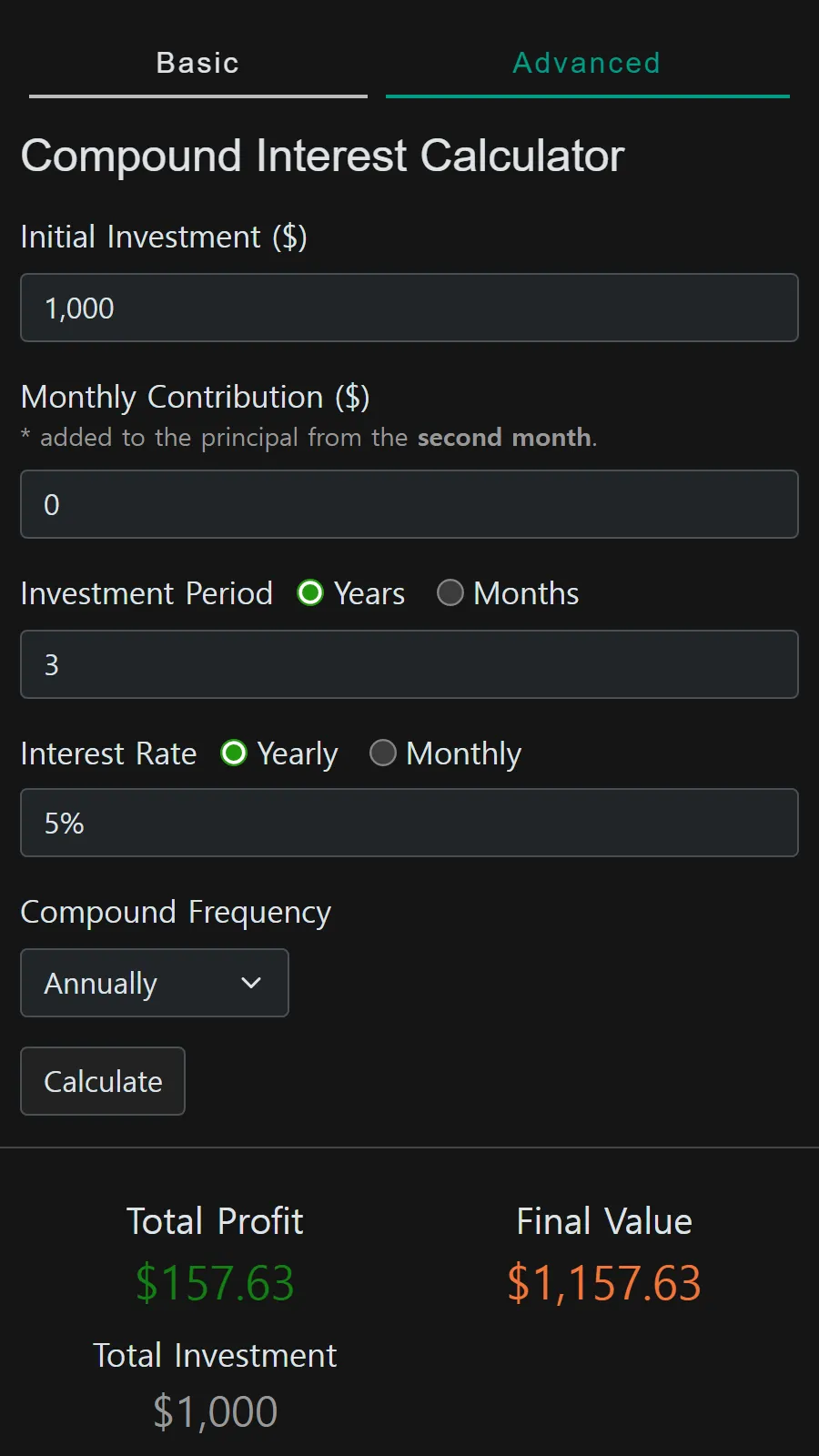Click the Total Investment amount $1,000
Screen dimensions: 819x1456
click(215, 1412)
